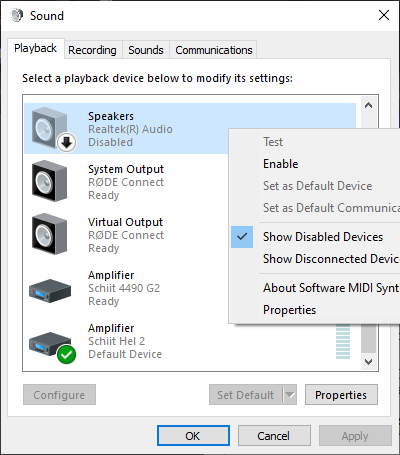400x455 pixels.
Task: Click the green default-device checkmark badge
Action: click(66, 355)
